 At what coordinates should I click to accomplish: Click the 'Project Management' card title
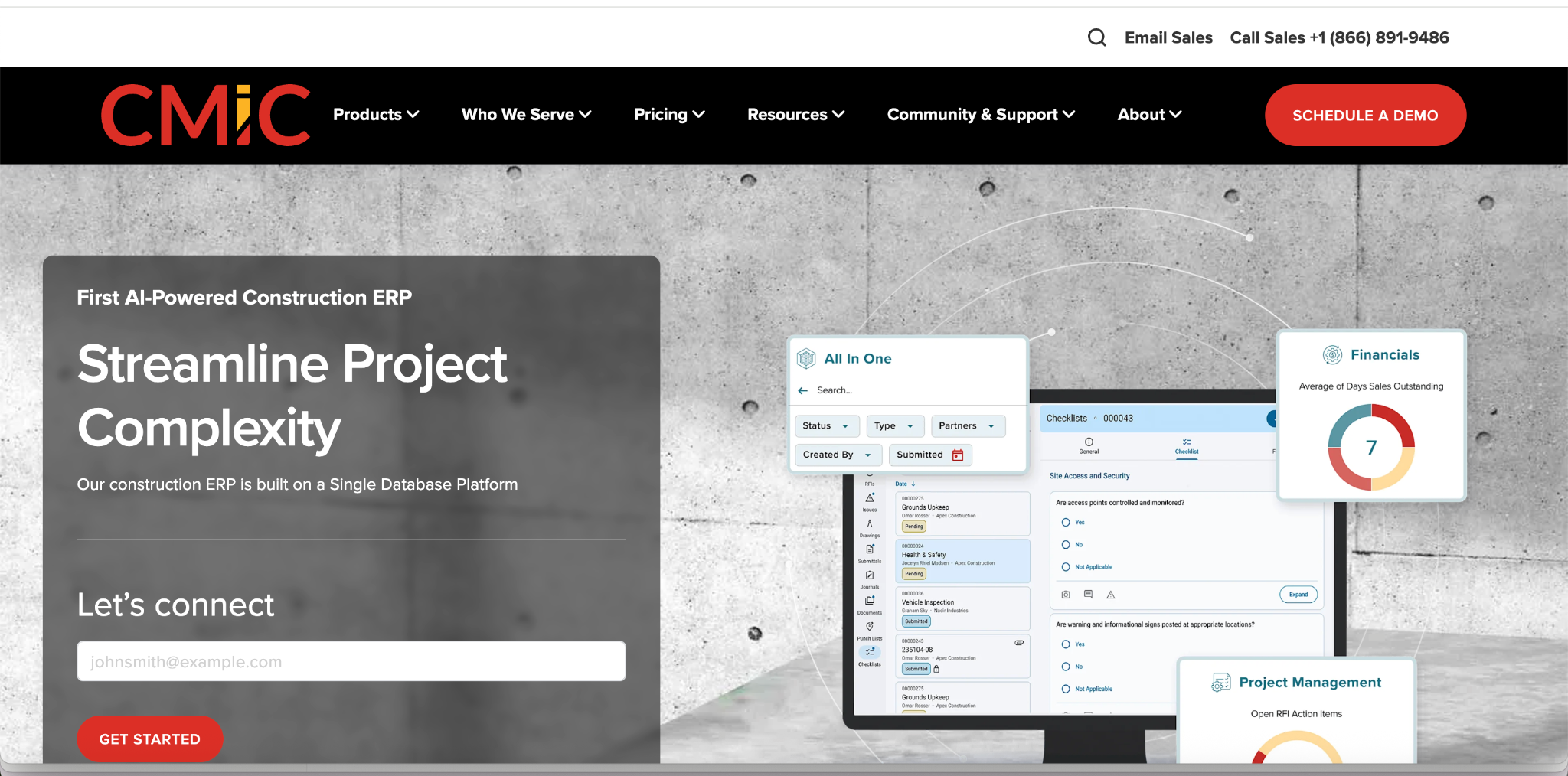click(1310, 683)
